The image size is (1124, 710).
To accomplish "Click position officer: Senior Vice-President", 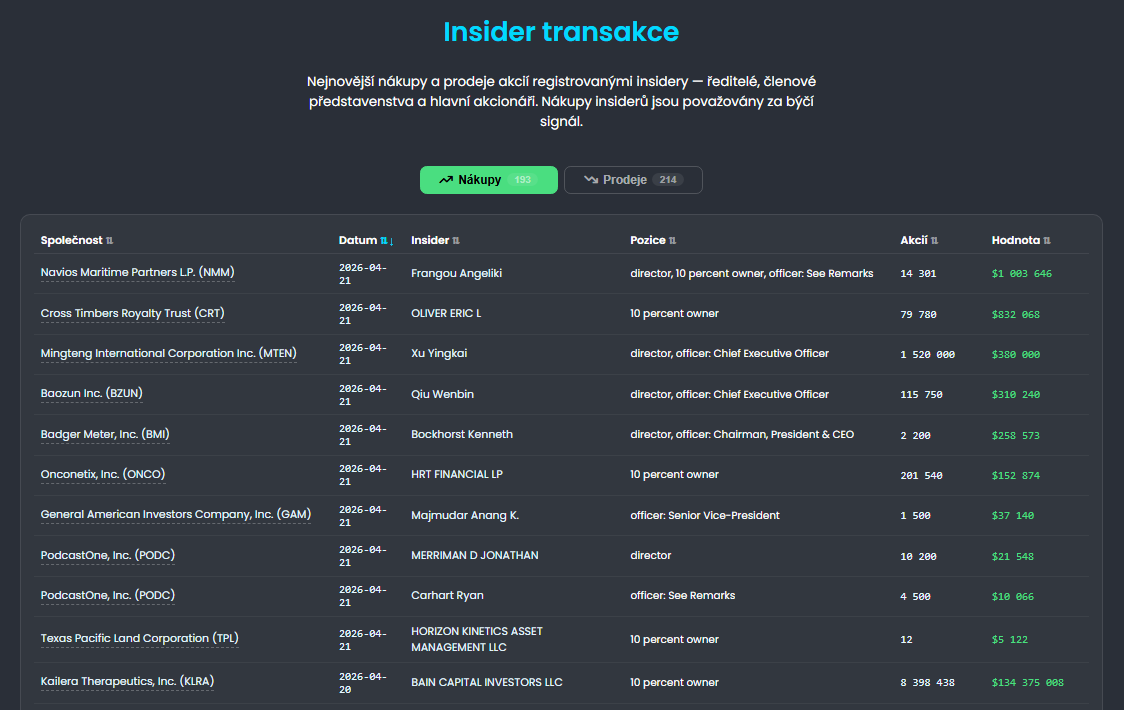I will click(x=705, y=516).
